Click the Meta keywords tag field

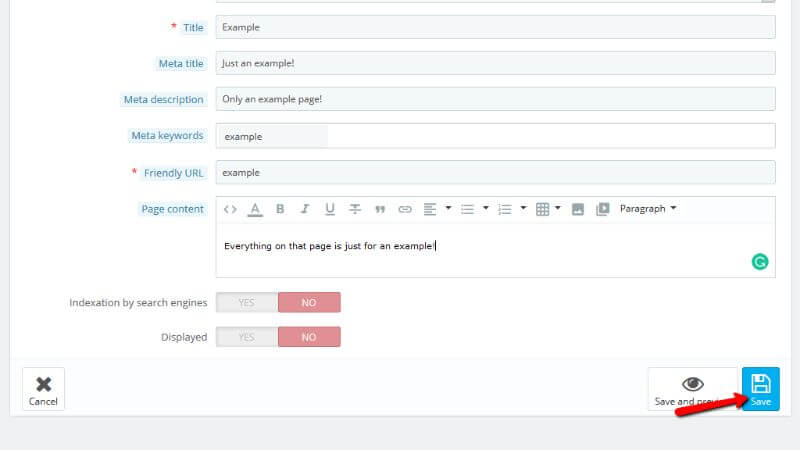click(x=495, y=136)
